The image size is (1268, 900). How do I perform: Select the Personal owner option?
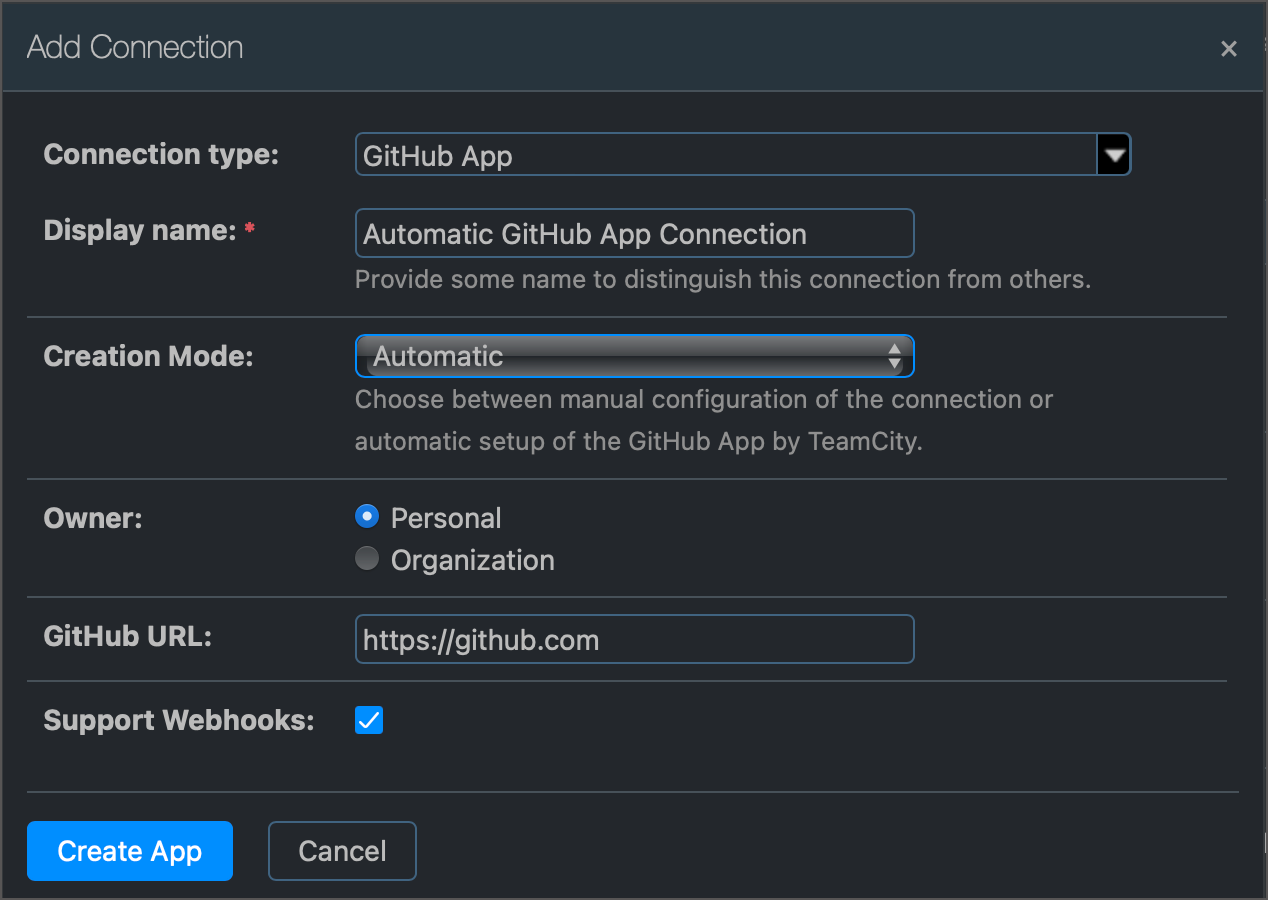click(367, 516)
